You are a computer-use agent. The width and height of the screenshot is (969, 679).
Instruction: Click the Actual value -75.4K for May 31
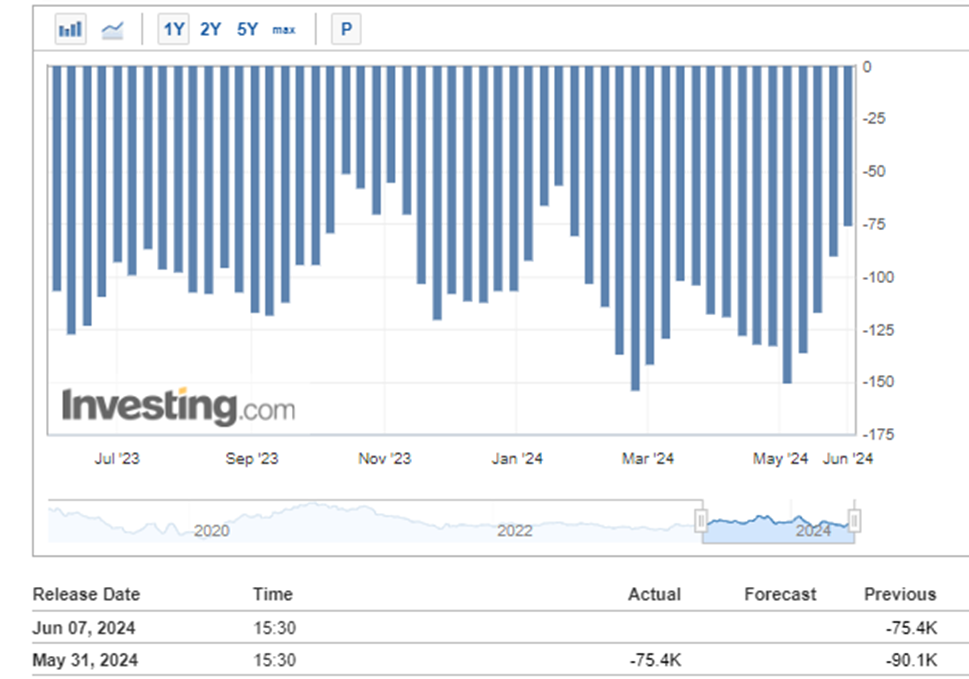tap(655, 660)
